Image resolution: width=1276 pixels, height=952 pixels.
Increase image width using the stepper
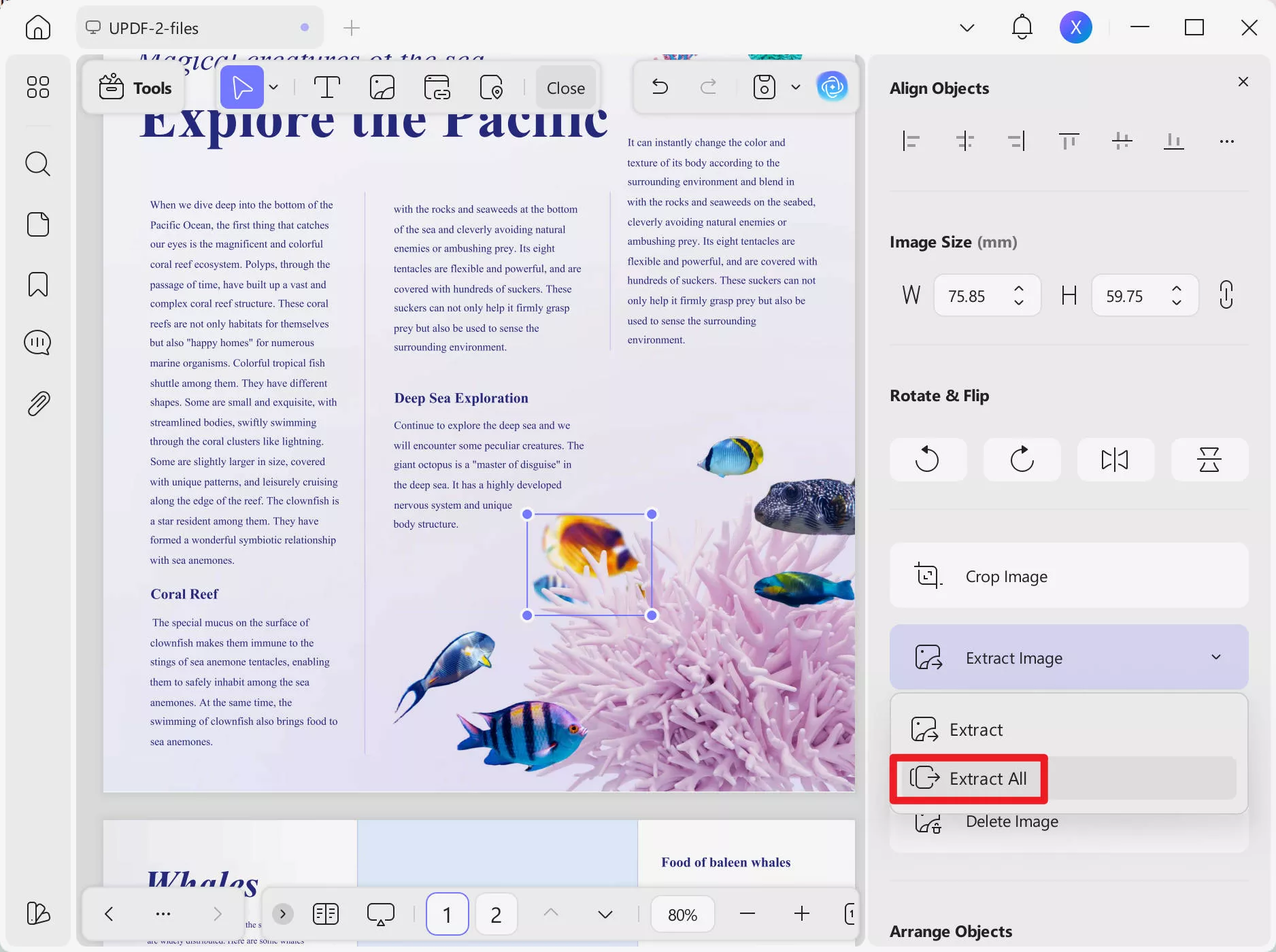1019,288
